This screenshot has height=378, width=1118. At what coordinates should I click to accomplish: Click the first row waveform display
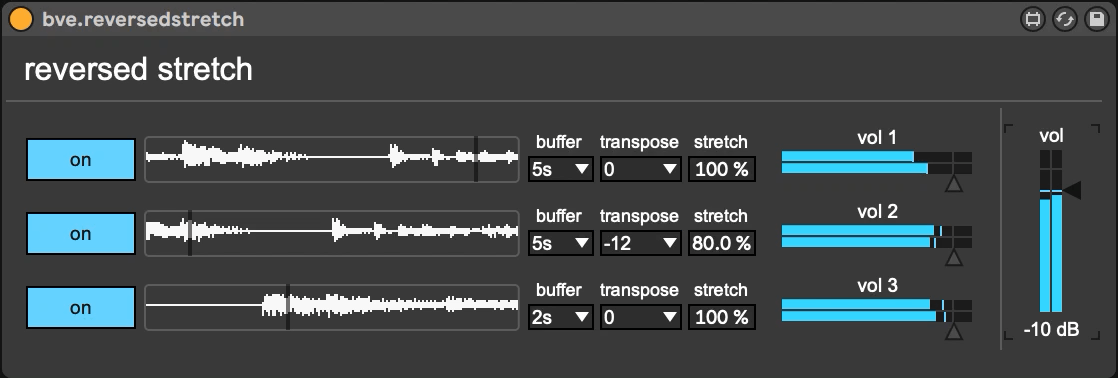point(332,160)
